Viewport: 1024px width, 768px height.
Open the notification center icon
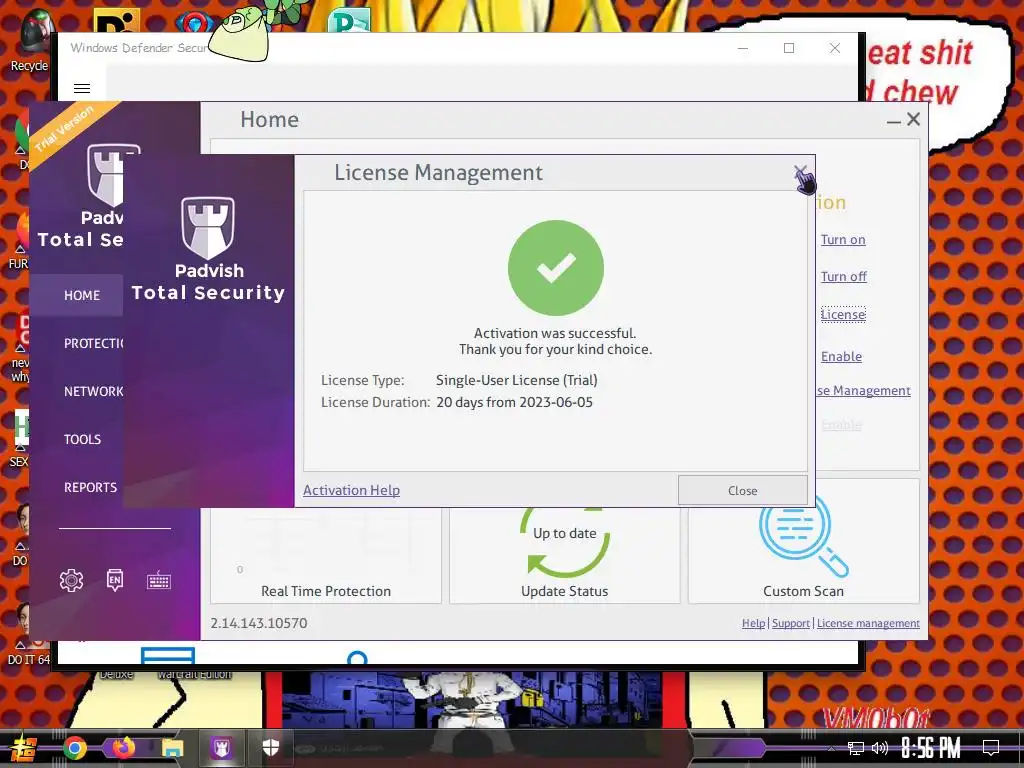point(991,748)
